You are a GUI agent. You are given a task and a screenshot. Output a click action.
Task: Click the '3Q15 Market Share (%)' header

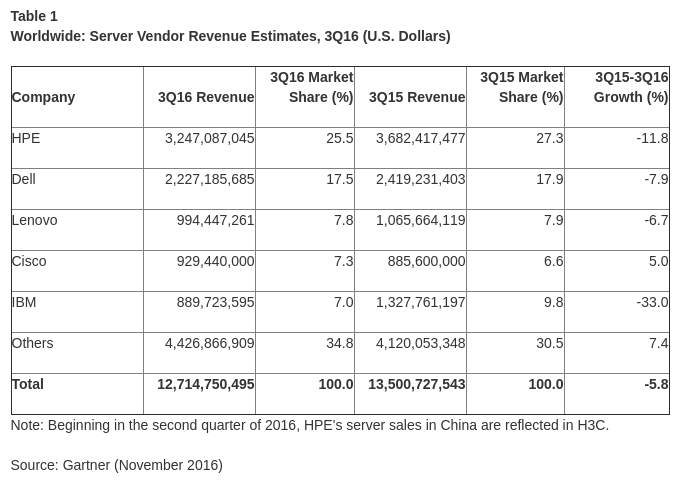(x=522, y=87)
